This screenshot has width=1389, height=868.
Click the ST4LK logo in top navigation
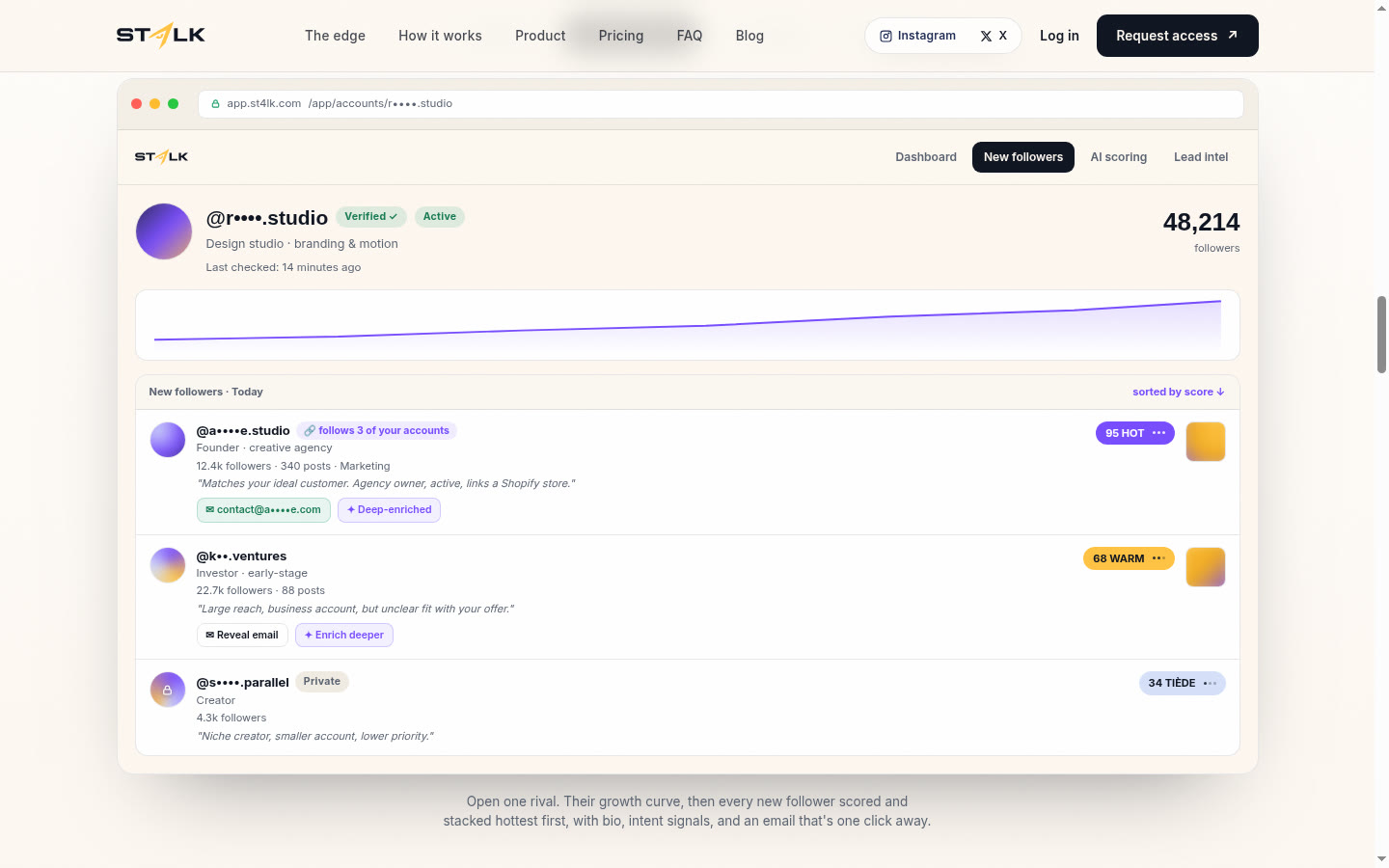coord(161,36)
